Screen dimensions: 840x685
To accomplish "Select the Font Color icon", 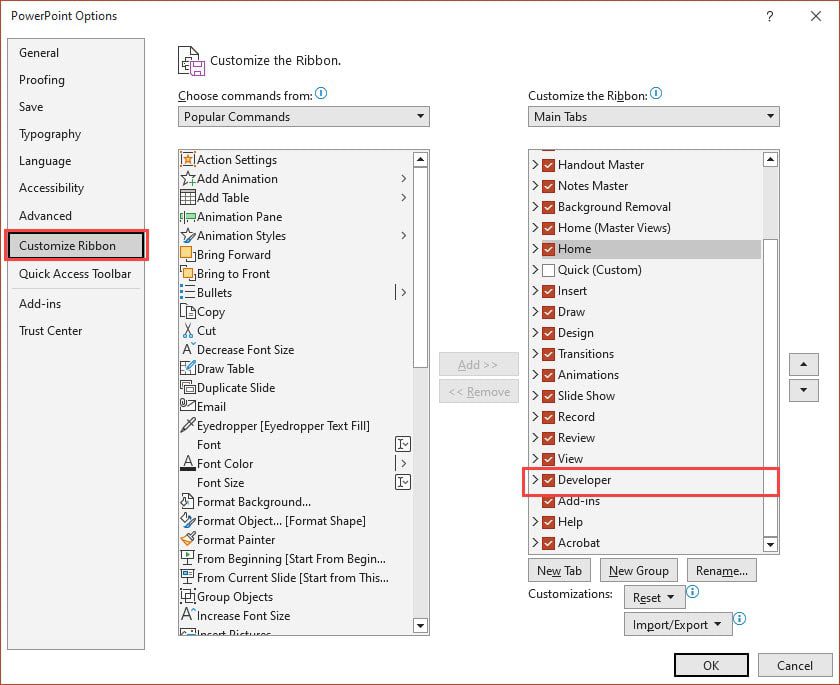I will [190, 464].
